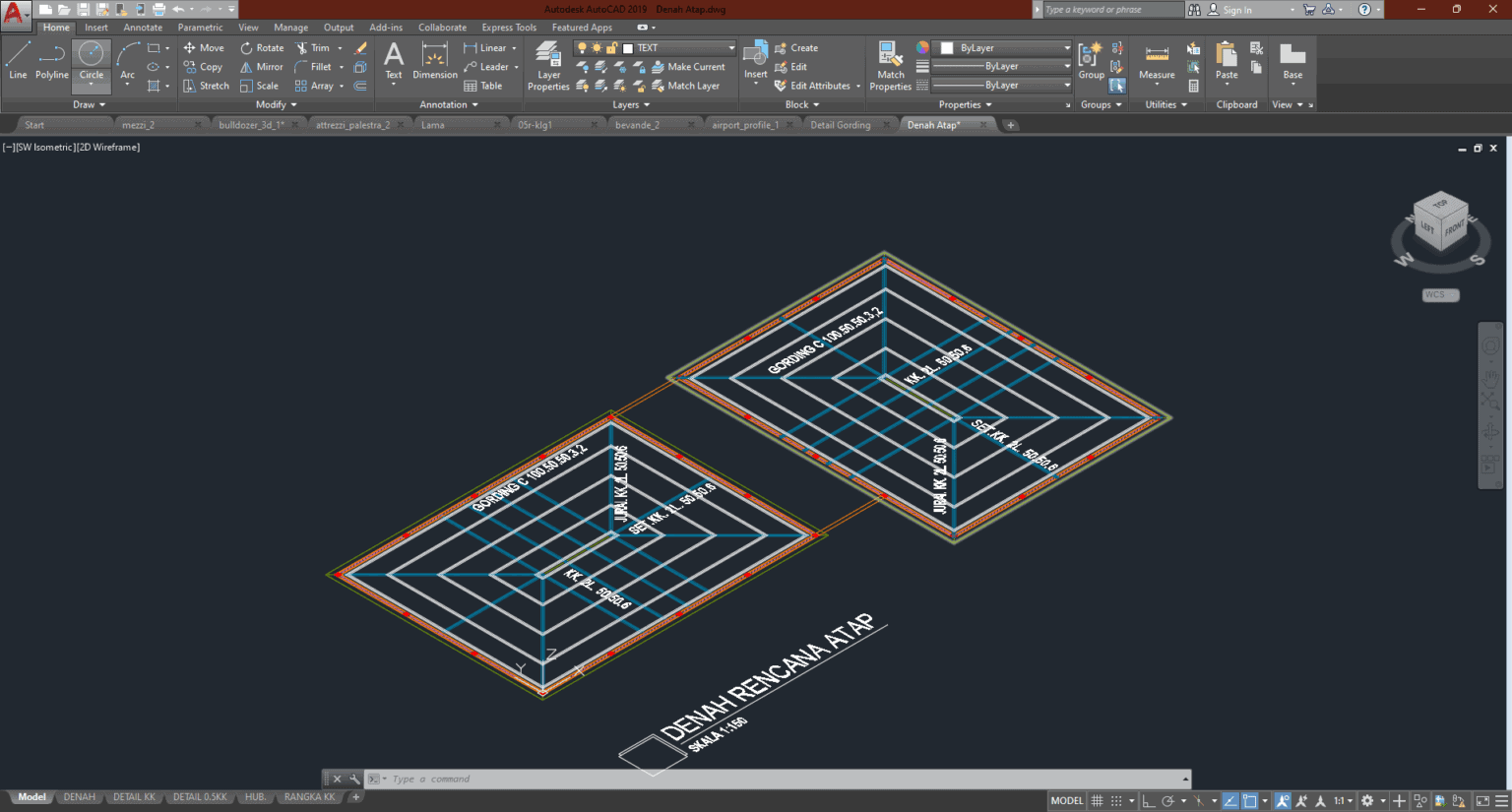
Task: Switch to the Annotate ribbon tab
Action: tap(143, 27)
